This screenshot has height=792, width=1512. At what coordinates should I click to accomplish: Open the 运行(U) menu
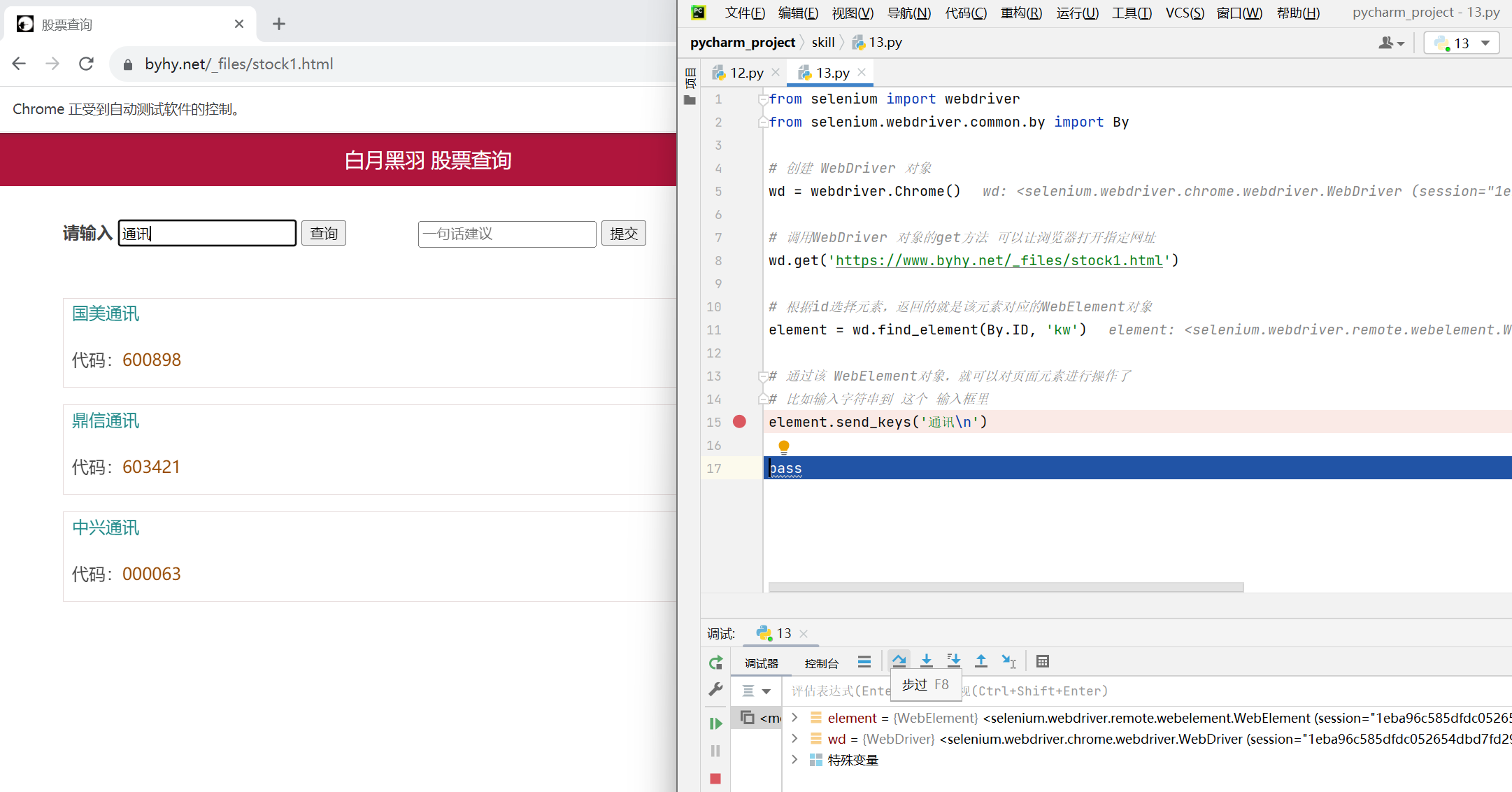[x=1078, y=13]
